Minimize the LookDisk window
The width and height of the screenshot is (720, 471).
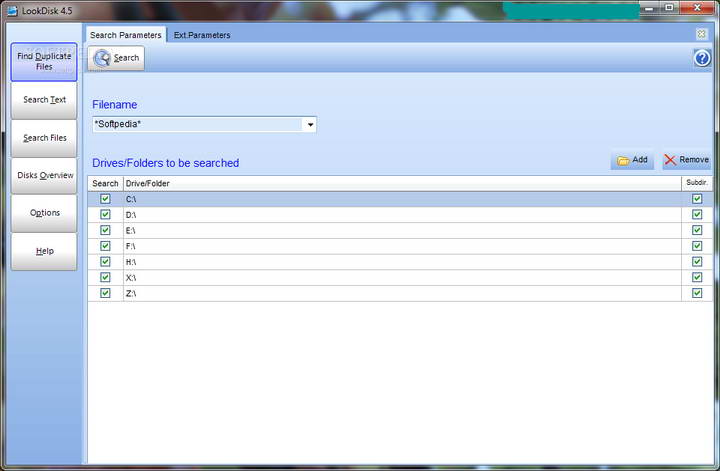tap(648, 8)
